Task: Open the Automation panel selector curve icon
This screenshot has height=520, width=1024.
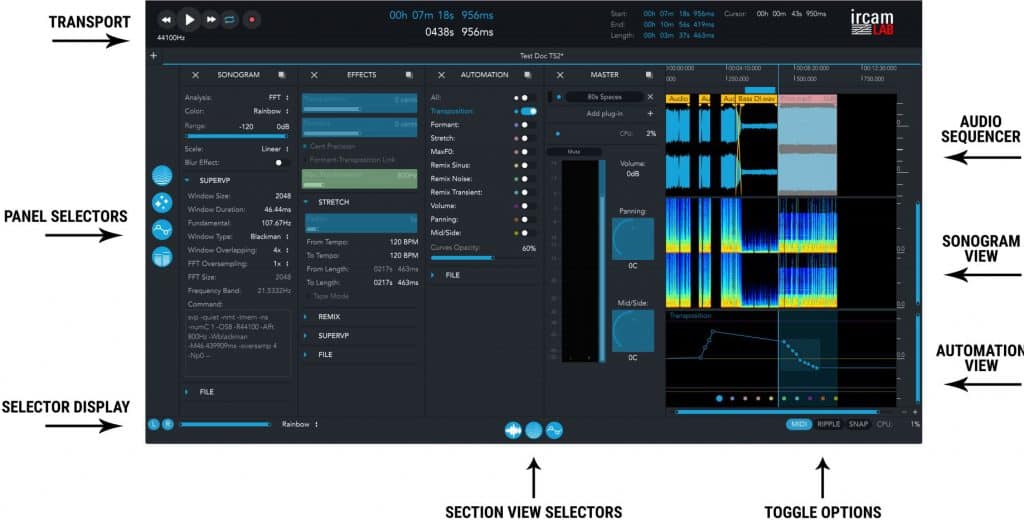Action: pyautogui.click(x=162, y=230)
